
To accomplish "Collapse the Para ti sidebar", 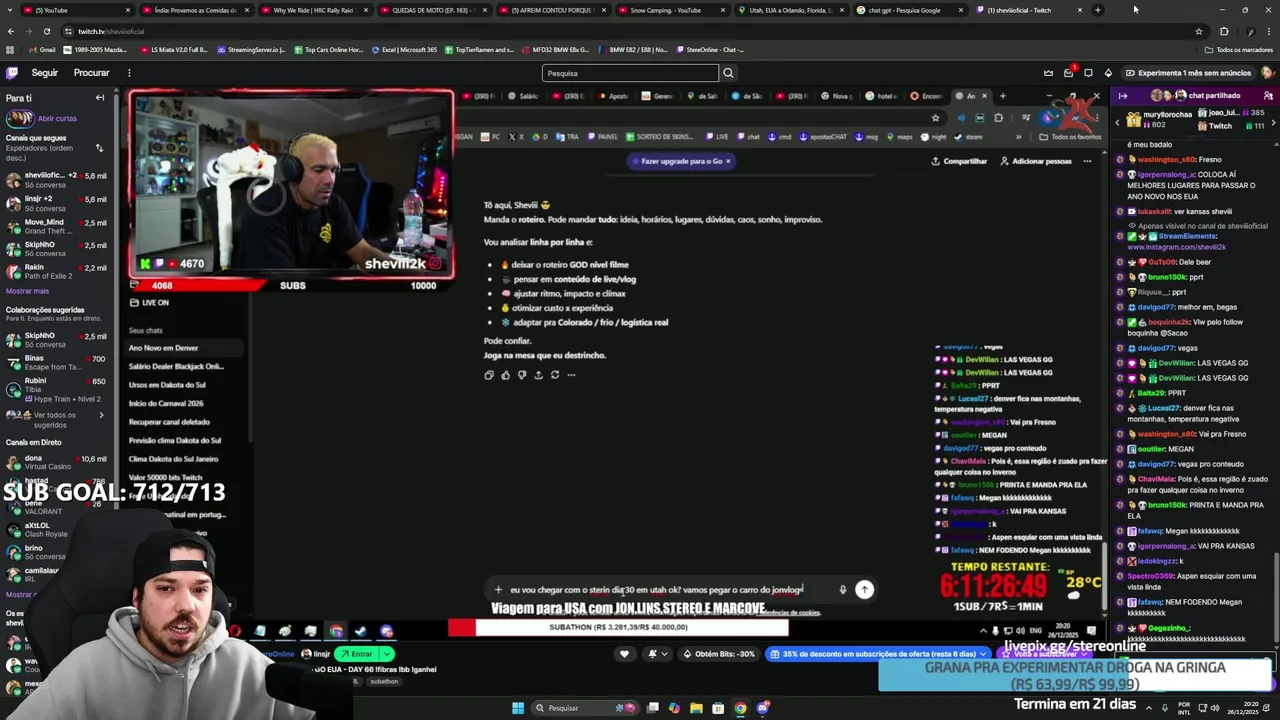I will click(x=100, y=98).
